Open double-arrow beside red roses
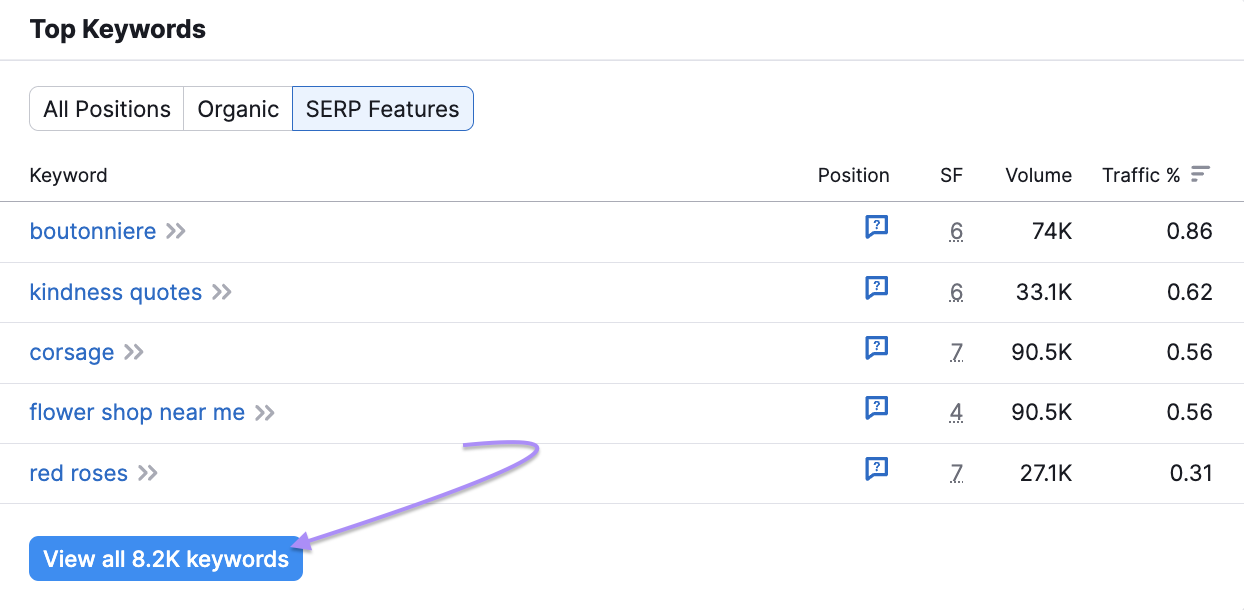 coord(148,473)
